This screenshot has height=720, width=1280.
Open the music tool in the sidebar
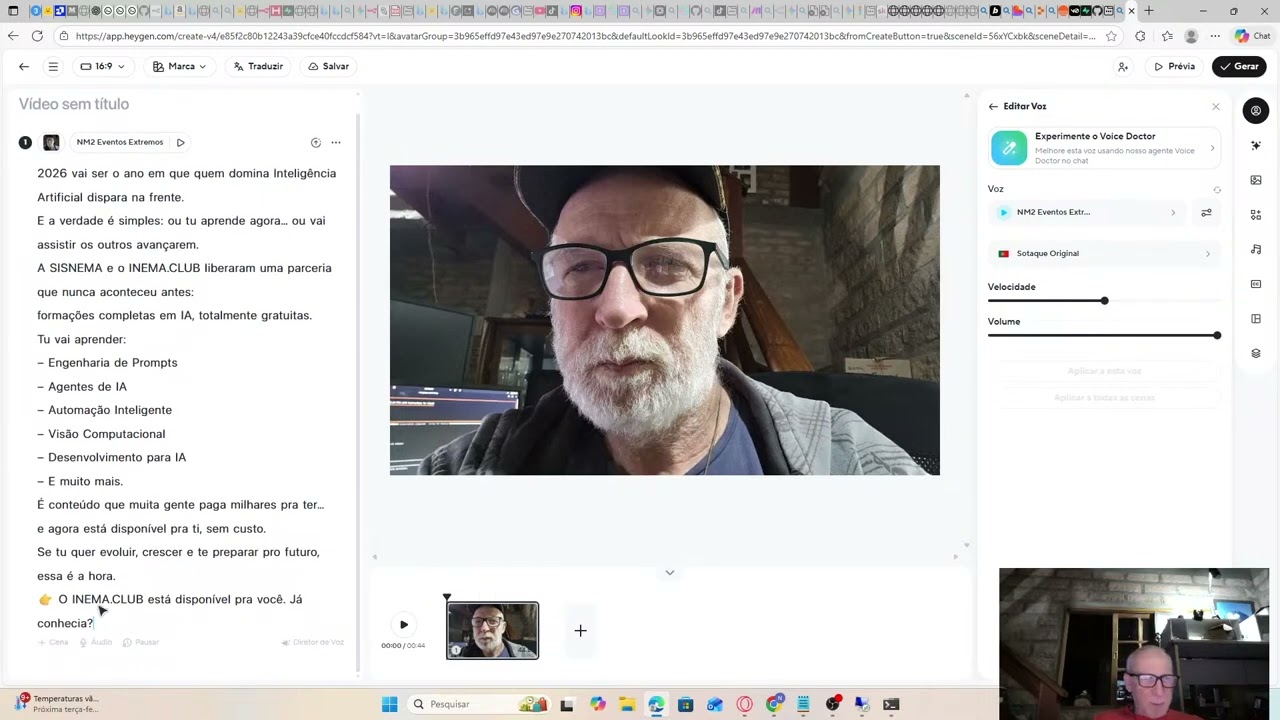point(1256,249)
